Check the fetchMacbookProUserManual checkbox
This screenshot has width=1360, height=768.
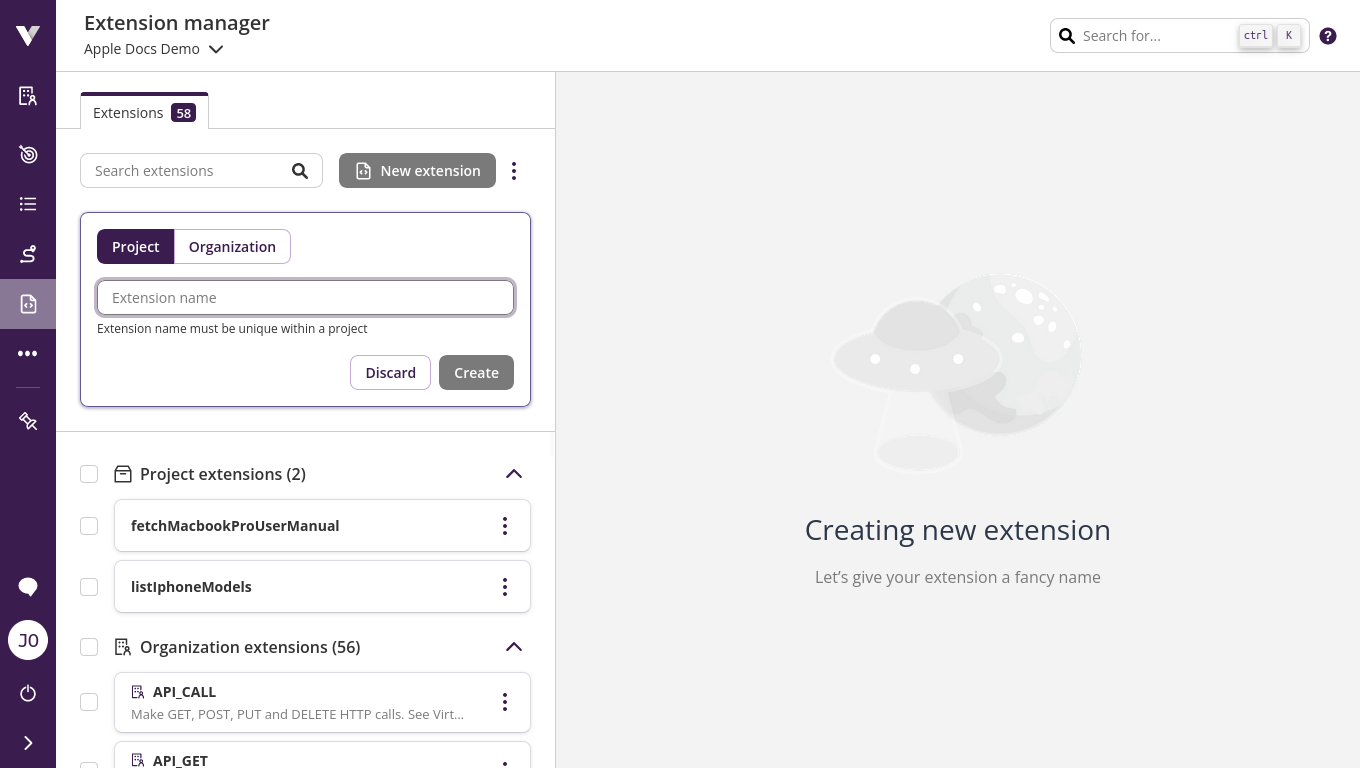pos(89,526)
